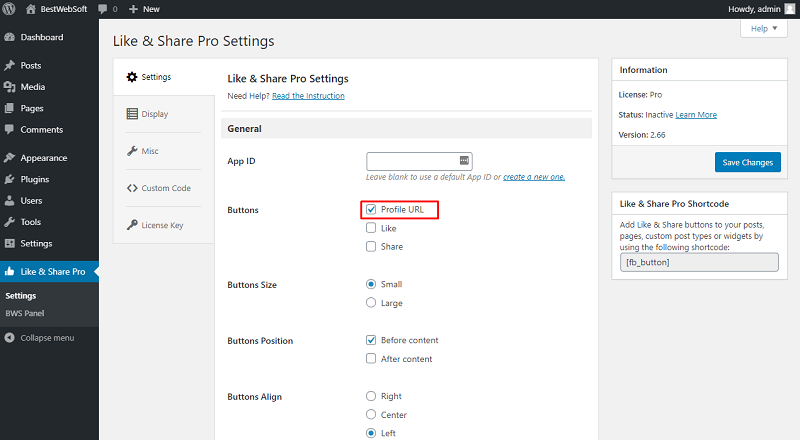
Task: Select the [fb_button] shortcode field
Action: coord(699,262)
